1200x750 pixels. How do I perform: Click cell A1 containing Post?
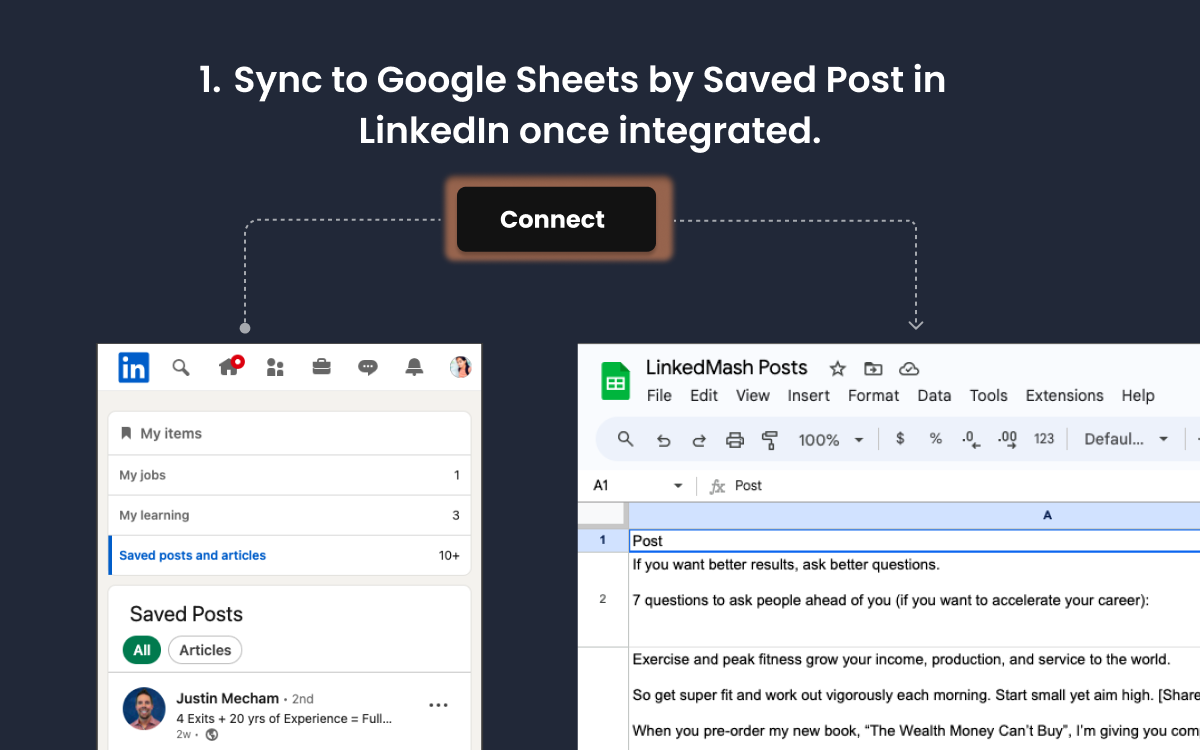pos(914,540)
